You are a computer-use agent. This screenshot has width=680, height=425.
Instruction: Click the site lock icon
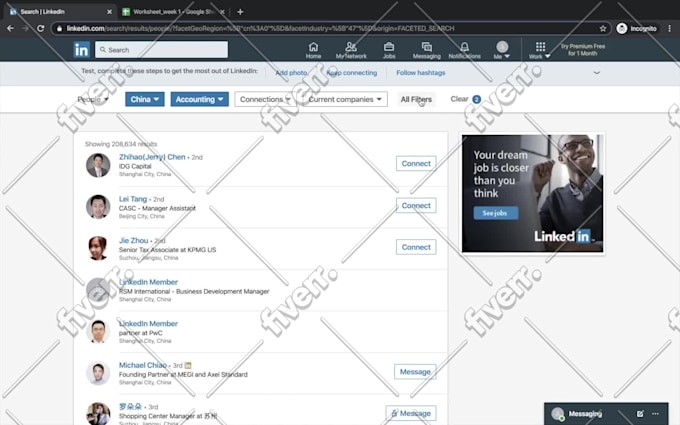[59, 29]
